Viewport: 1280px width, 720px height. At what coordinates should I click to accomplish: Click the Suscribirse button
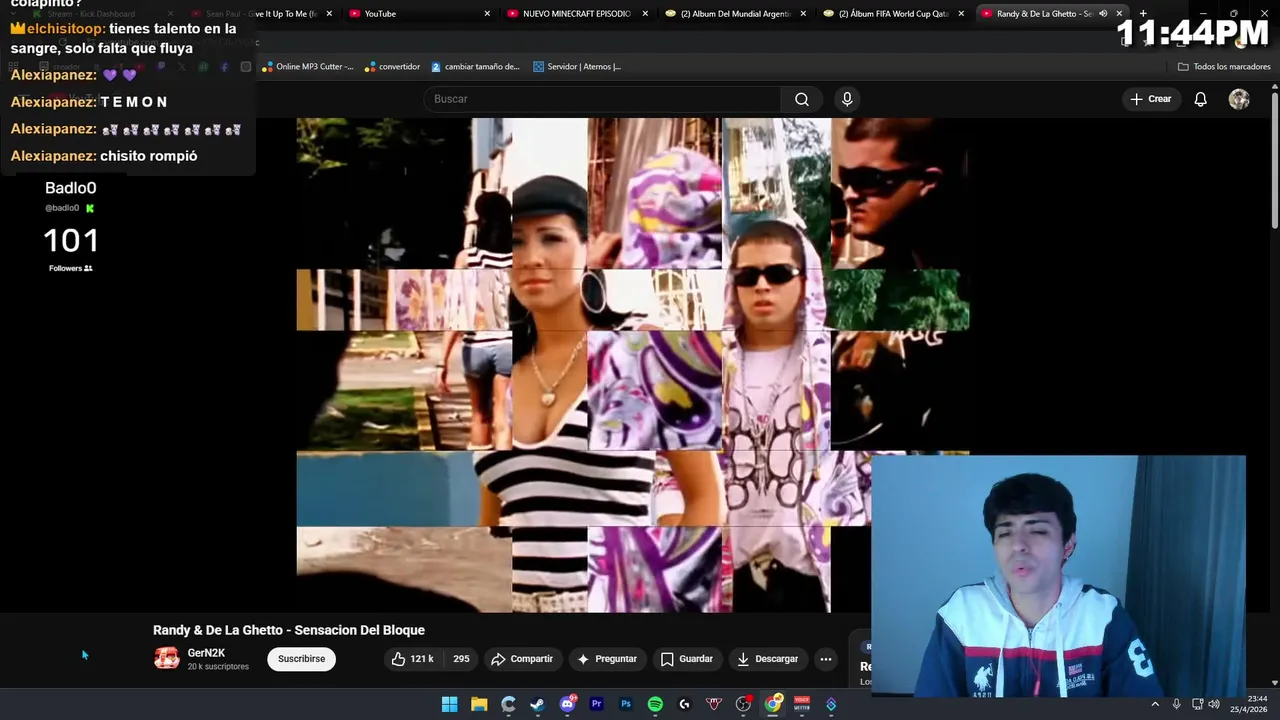(301, 659)
